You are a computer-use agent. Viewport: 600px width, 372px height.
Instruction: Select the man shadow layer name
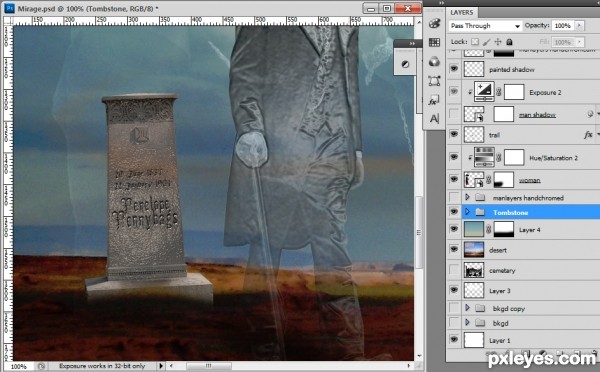click(537, 114)
